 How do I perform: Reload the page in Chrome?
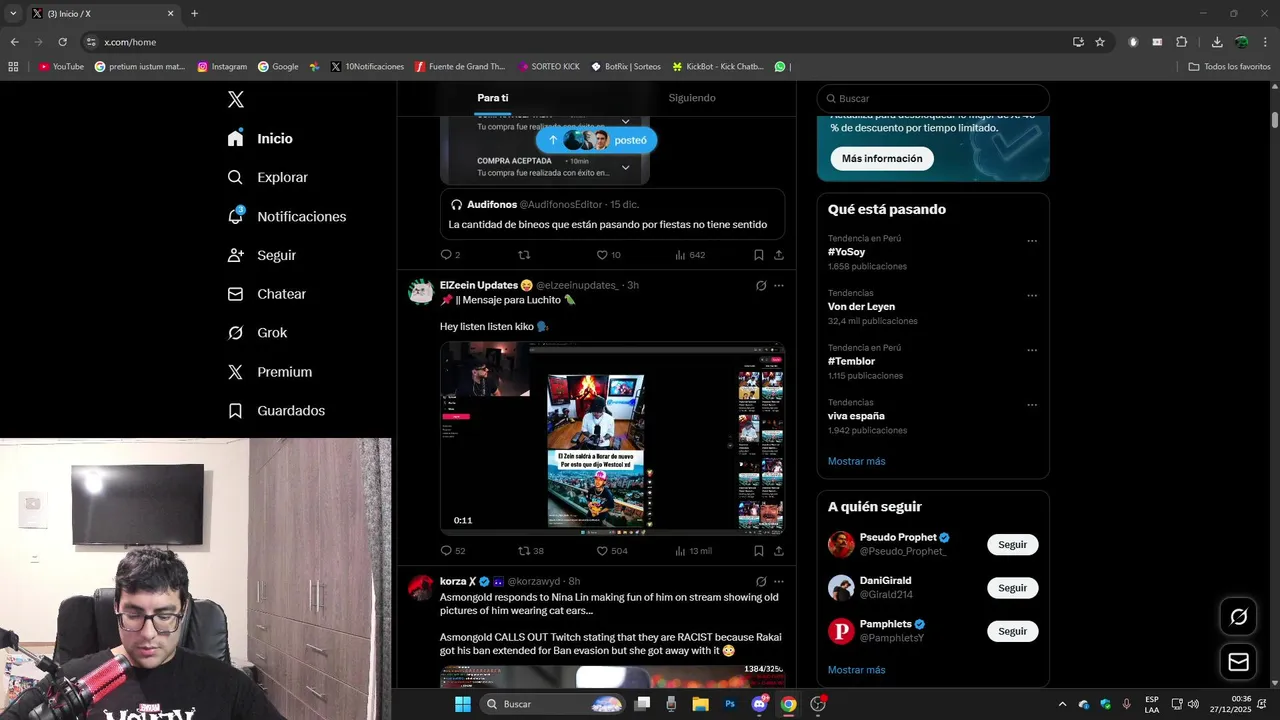point(62,42)
